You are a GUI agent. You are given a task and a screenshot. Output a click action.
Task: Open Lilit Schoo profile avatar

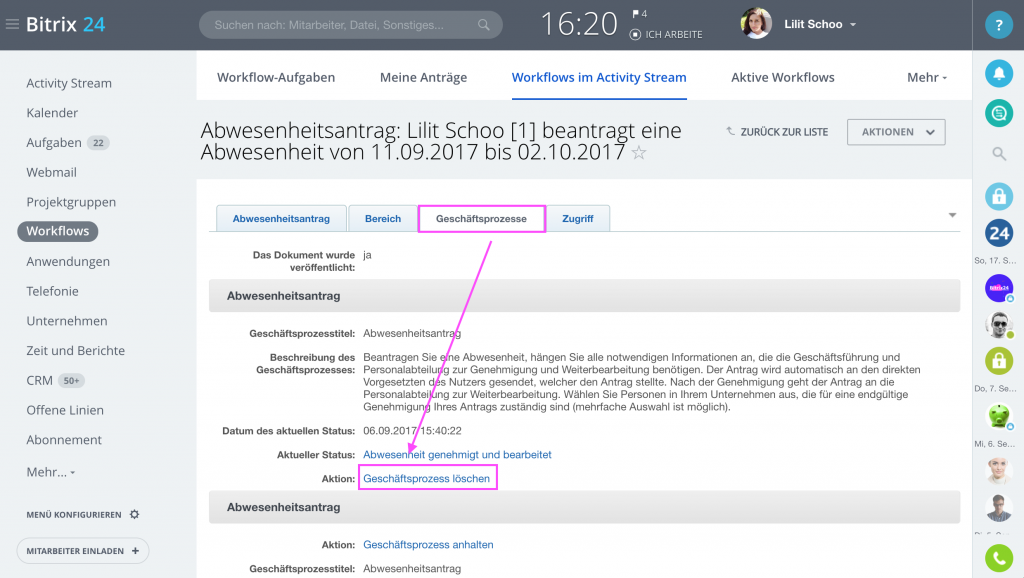(756, 24)
